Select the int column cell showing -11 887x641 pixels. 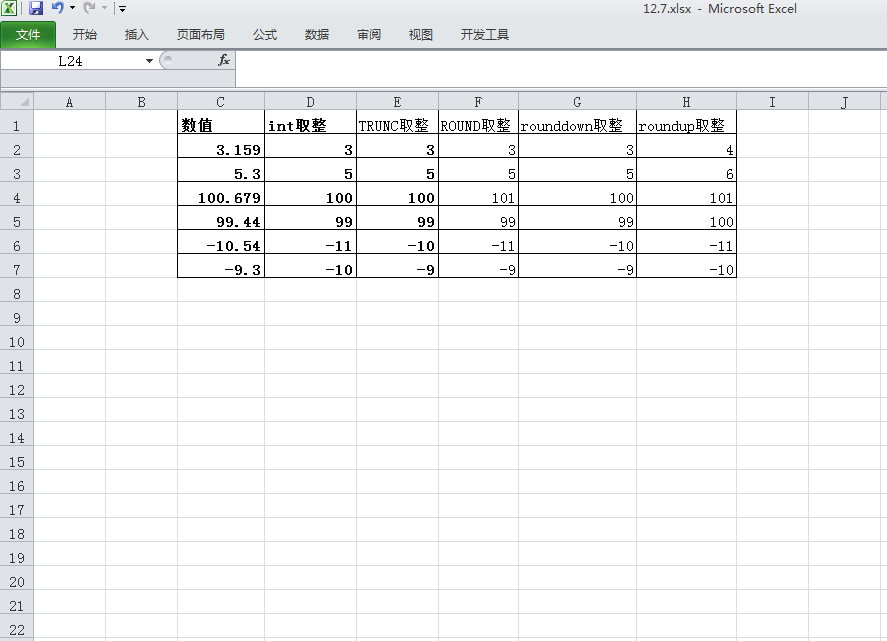311,242
